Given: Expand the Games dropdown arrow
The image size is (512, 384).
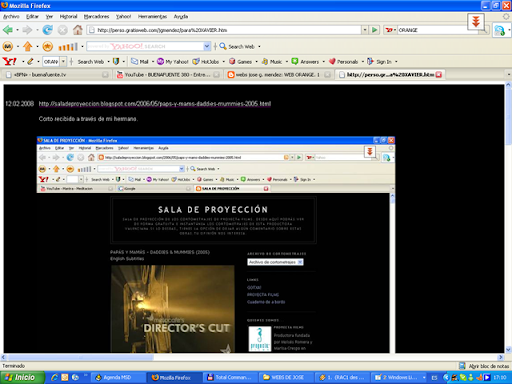Looking at the screenshot, I should pyautogui.click(x=256, y=62).
